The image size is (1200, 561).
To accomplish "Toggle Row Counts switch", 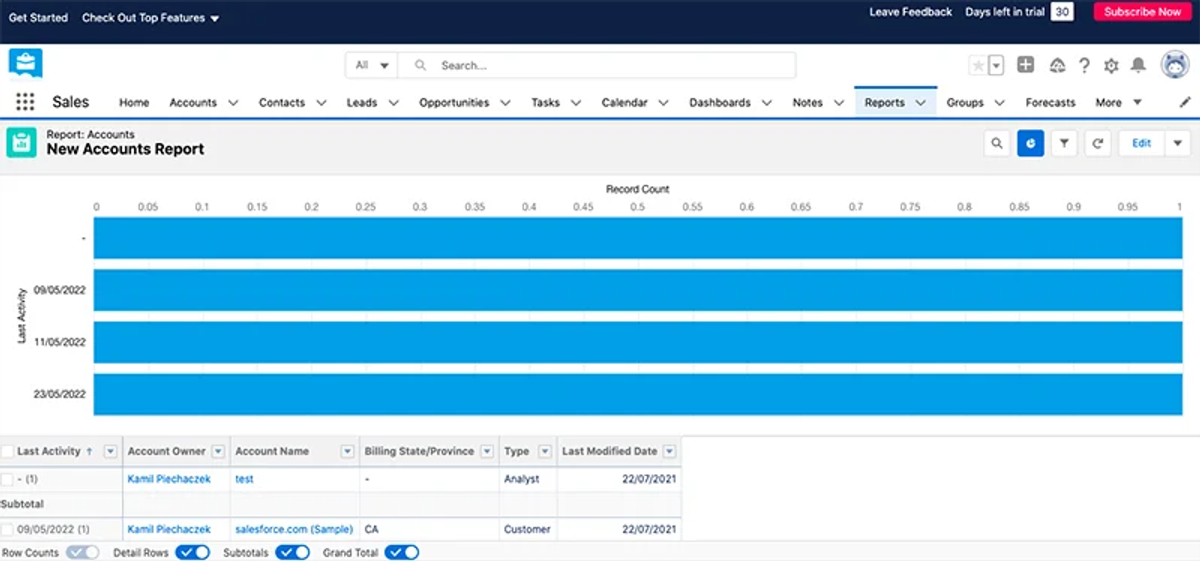I will (x=83, y=552).
